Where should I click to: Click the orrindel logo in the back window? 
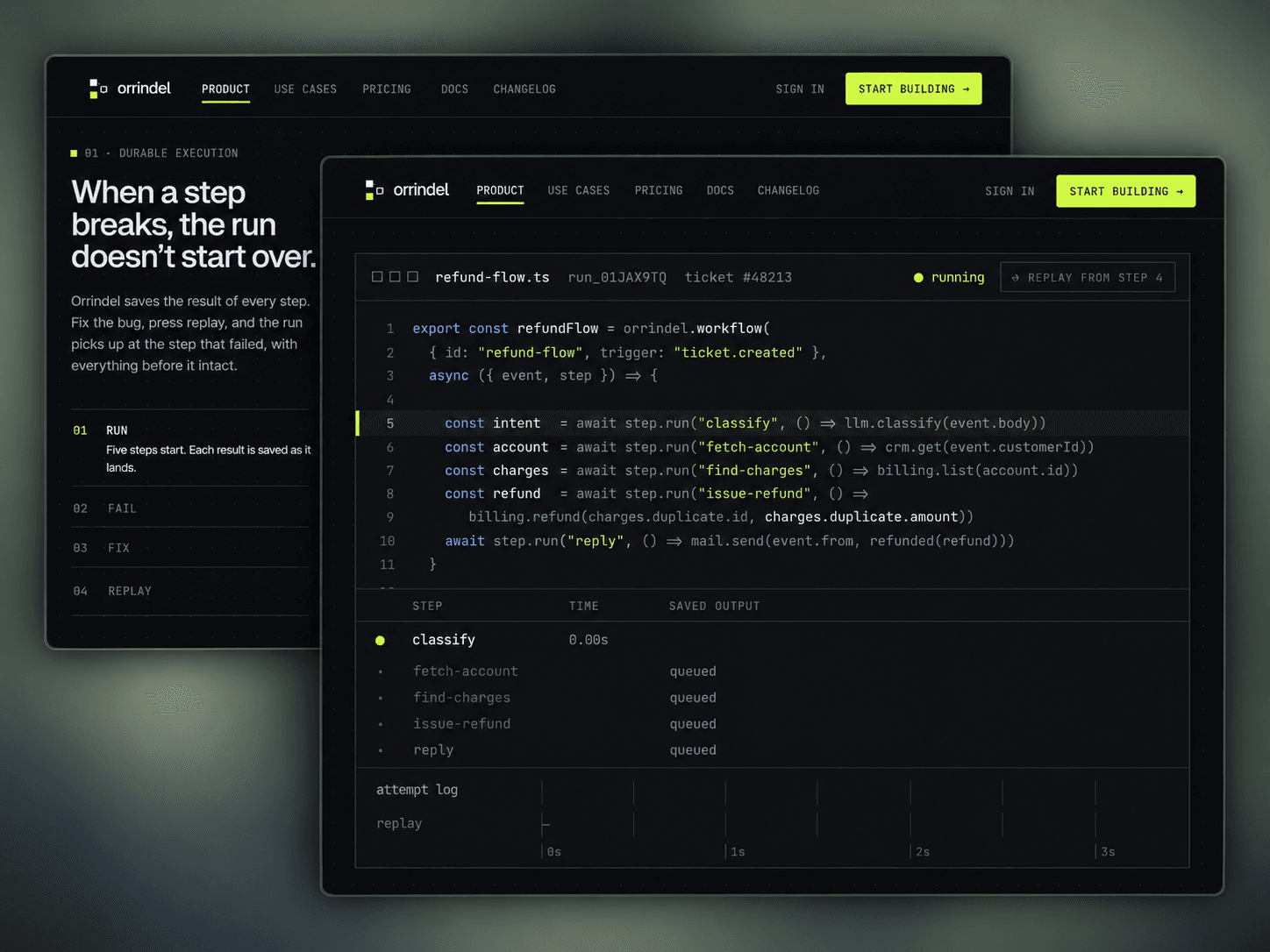coord(130,89)
